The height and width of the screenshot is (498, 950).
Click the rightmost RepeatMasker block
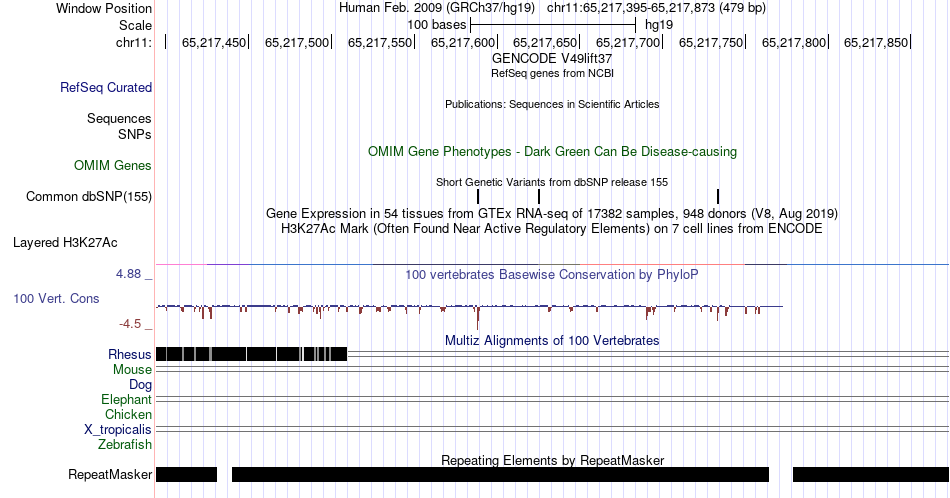[871, 474]
